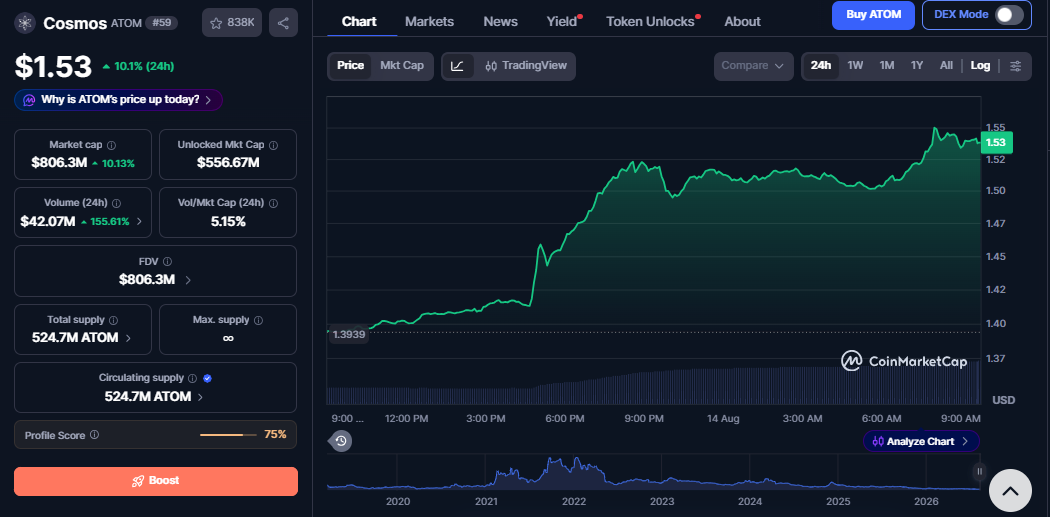
Task: Click the Cosmos ATOM logo icon
Action: [25, 23]
